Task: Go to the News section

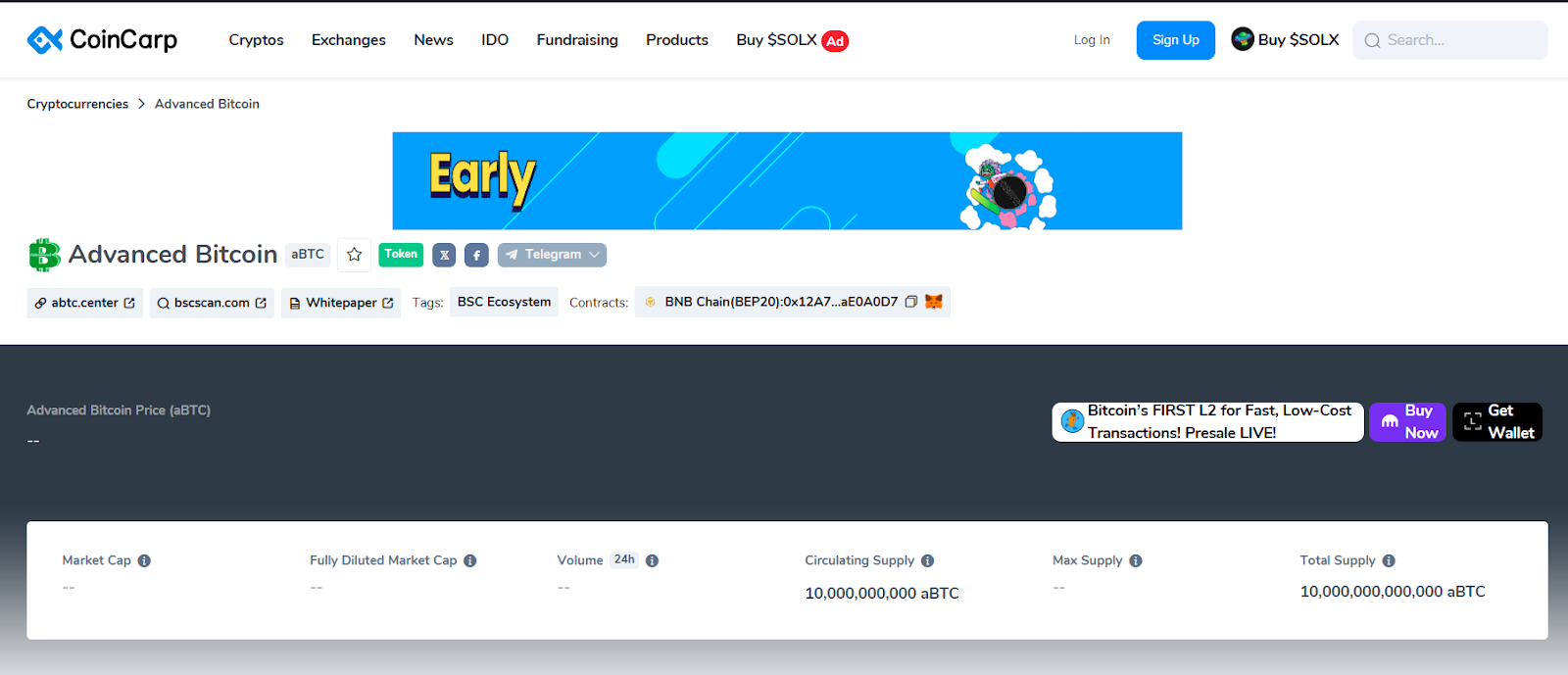Action: 433,40
